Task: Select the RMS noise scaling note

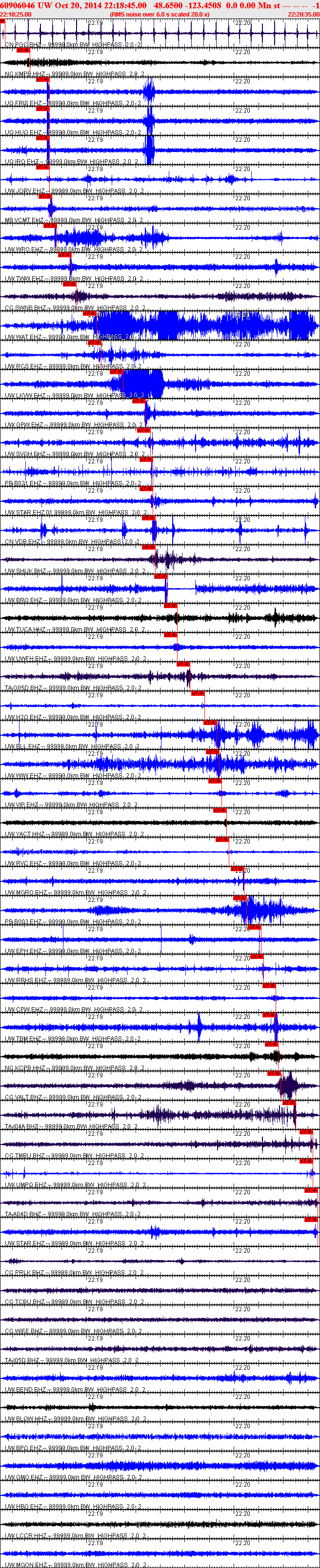Action: 160,15
